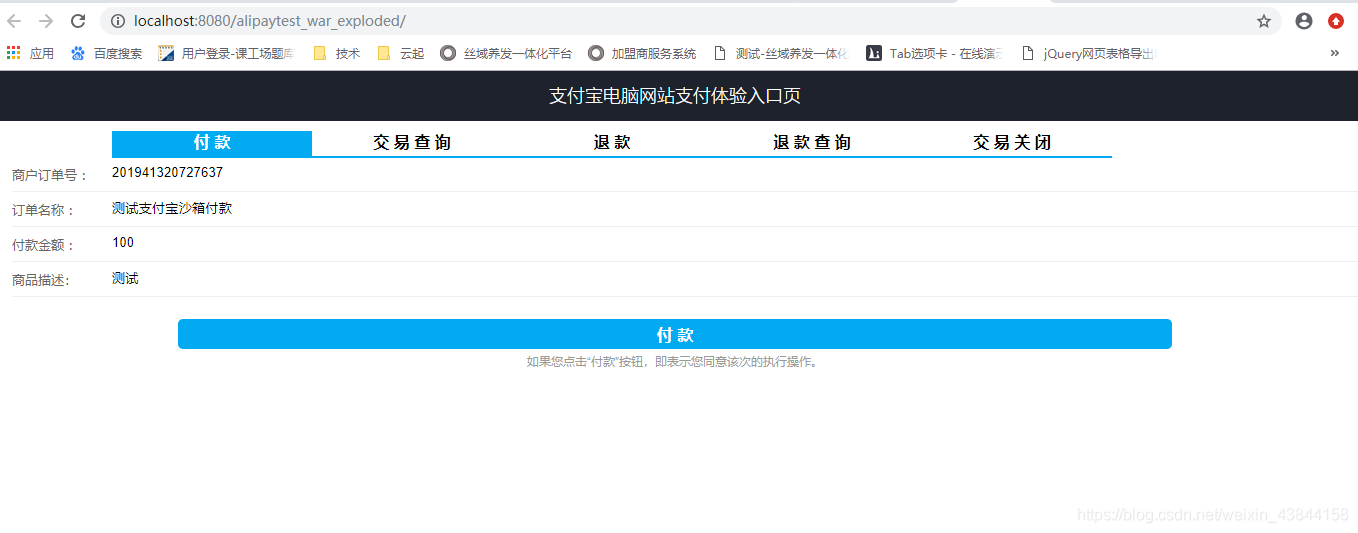
Task: Open the 测试-丝域养发一体化 bookmark
Action: pyautogui.click(x=780, y=53)
